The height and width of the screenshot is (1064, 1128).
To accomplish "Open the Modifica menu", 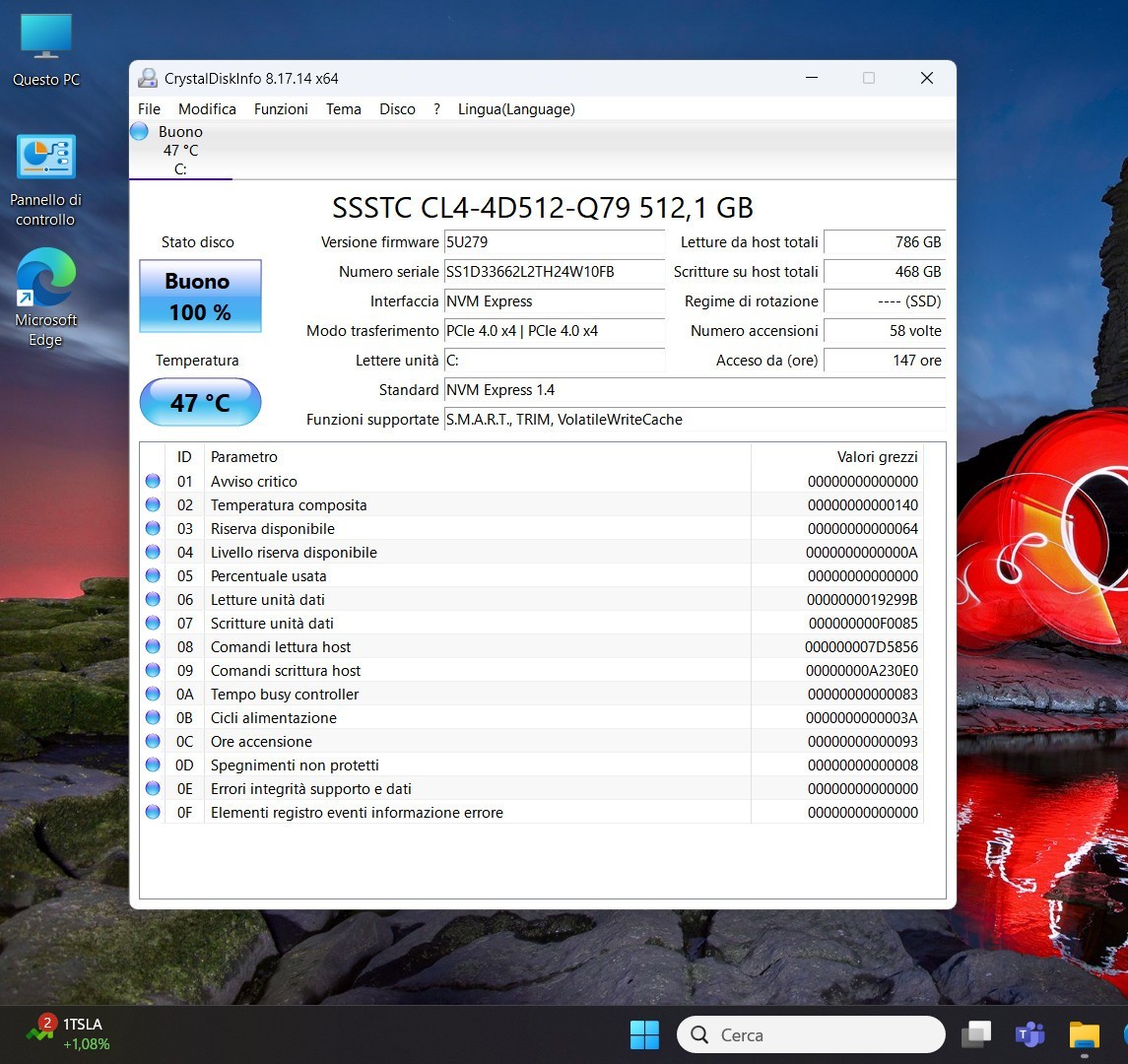I will (x=207, y=108).
